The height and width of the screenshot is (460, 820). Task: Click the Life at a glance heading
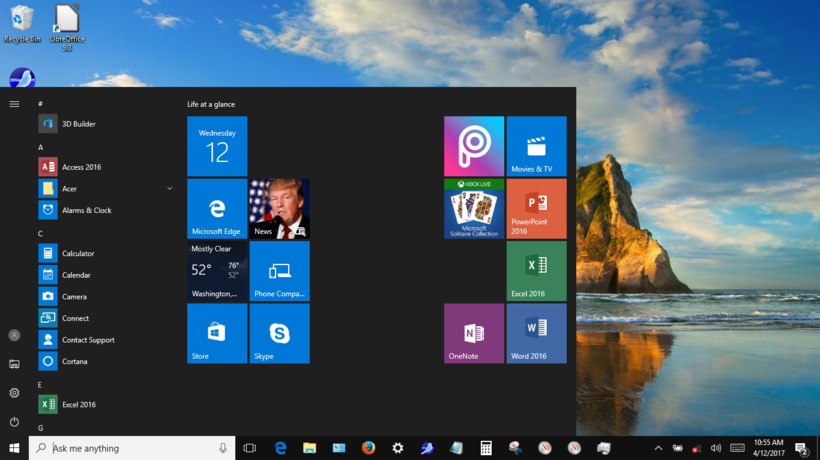point(211,104)
